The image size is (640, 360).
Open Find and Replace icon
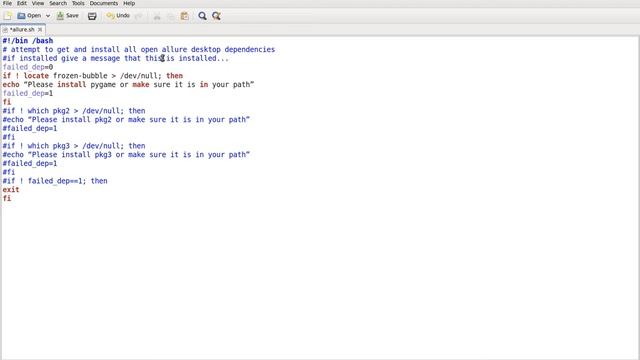[216, 16]
